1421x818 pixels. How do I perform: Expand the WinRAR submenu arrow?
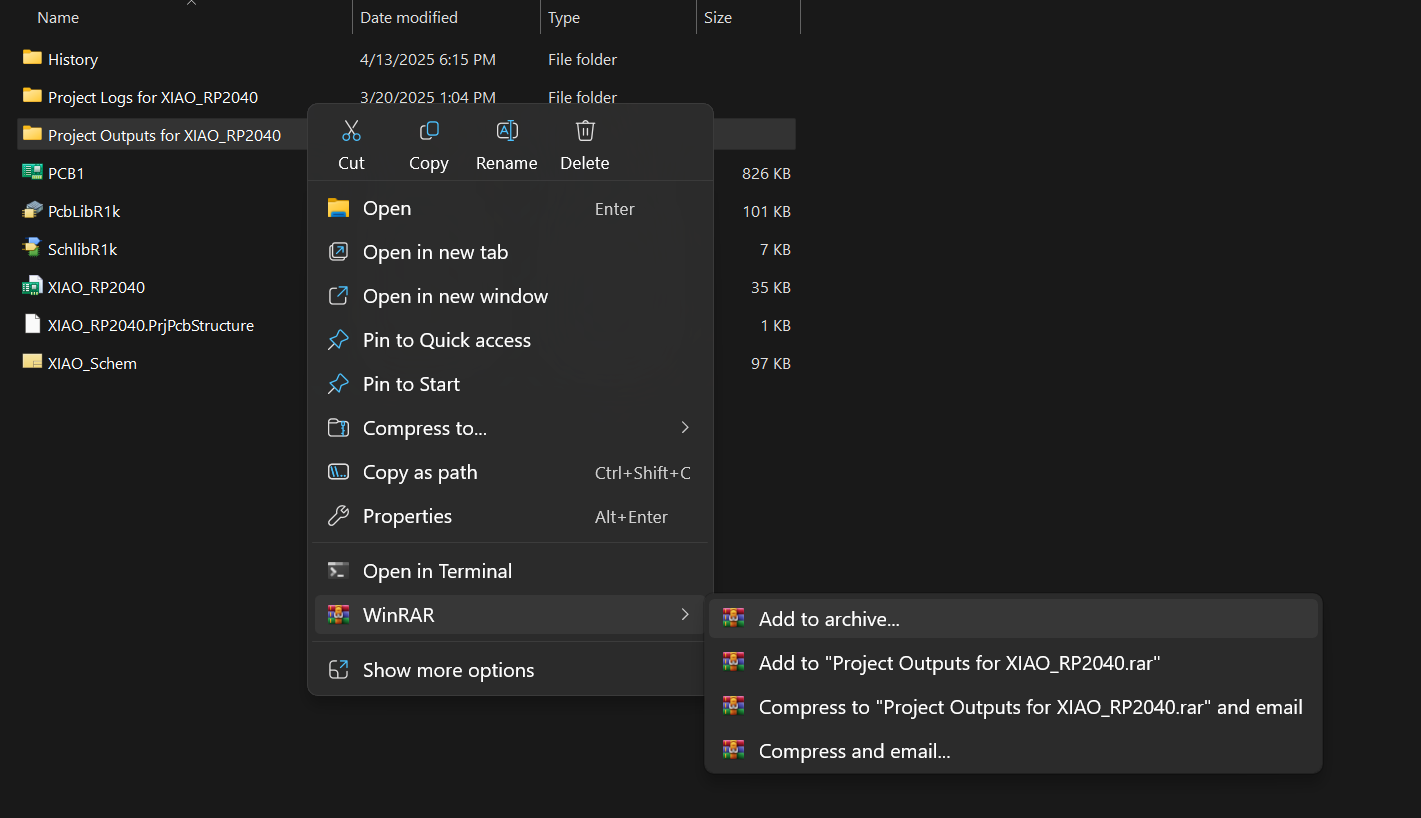pos(685,614)
